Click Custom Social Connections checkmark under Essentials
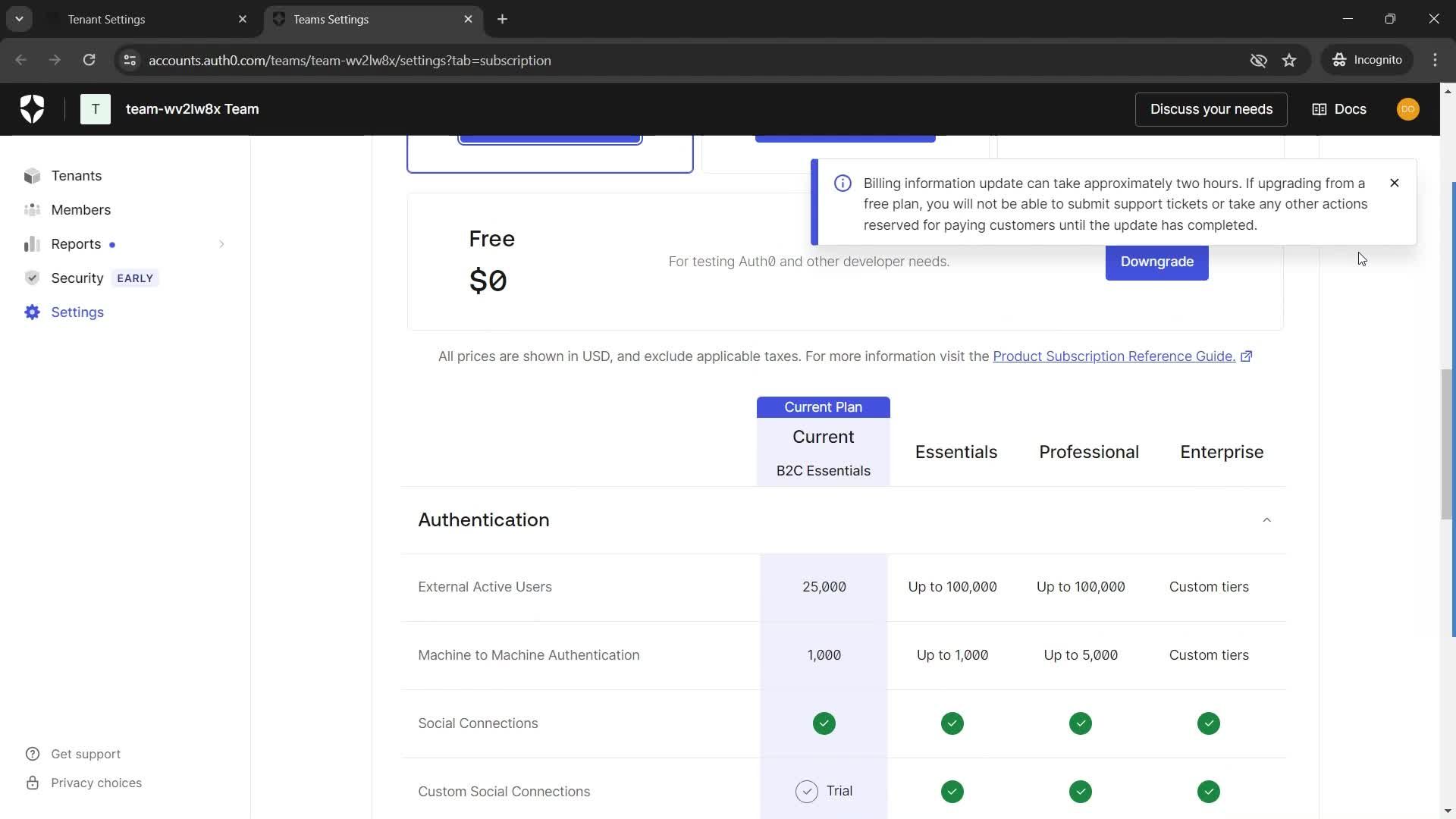The height and width of the screenshot is (819, 1456). tap(952, 792)
